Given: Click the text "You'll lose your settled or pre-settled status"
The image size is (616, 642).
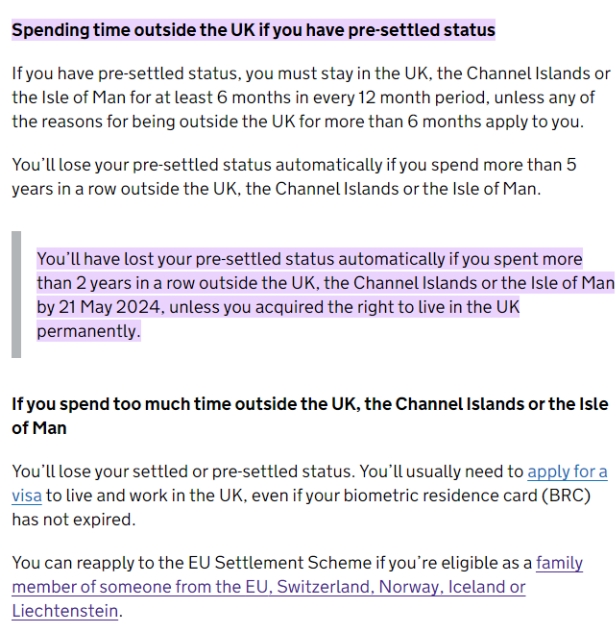Looking at the screenshot, I should pyautogui.click(x=183, y=472).
